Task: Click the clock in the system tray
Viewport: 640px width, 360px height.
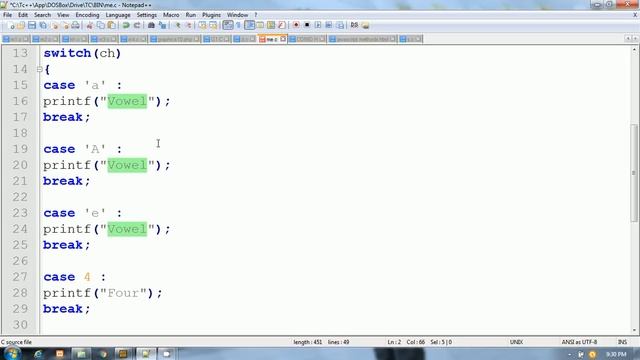Action: (x=616, y=354)
